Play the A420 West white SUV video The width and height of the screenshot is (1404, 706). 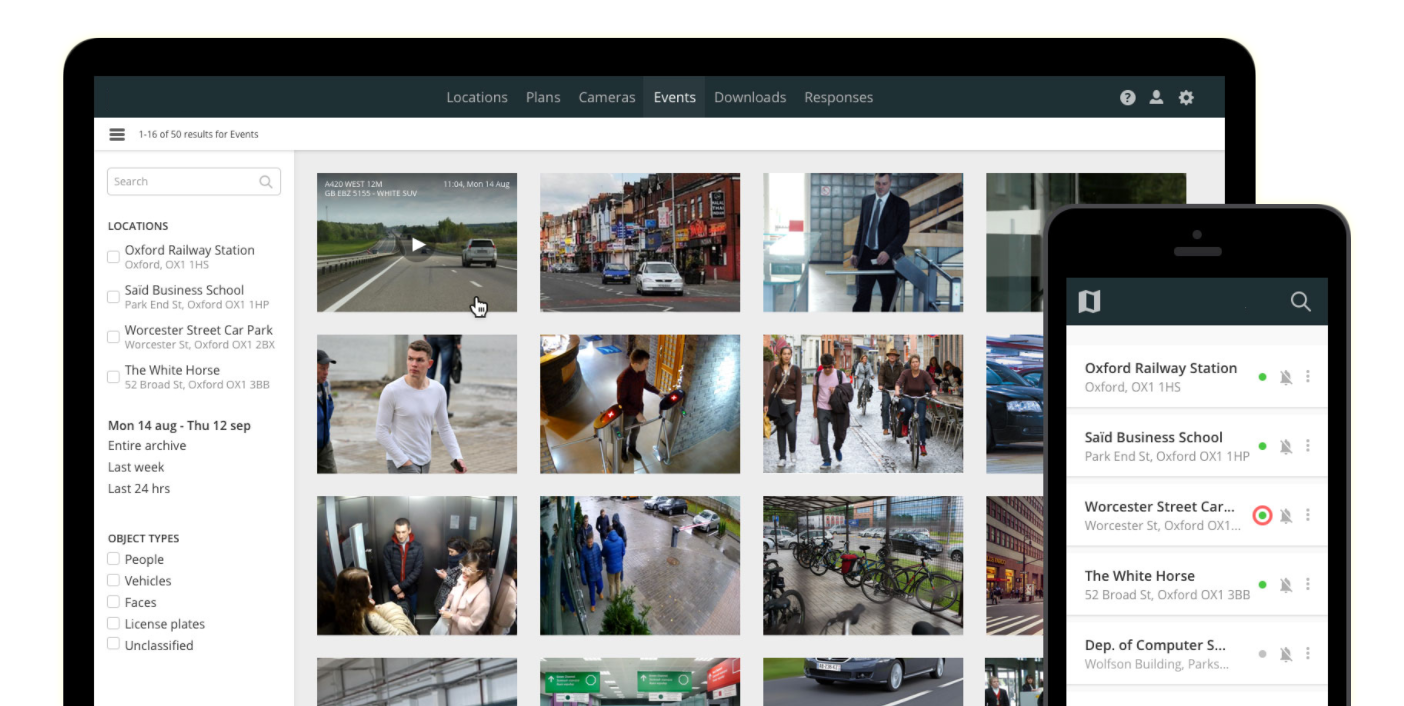tap(418, 244)
